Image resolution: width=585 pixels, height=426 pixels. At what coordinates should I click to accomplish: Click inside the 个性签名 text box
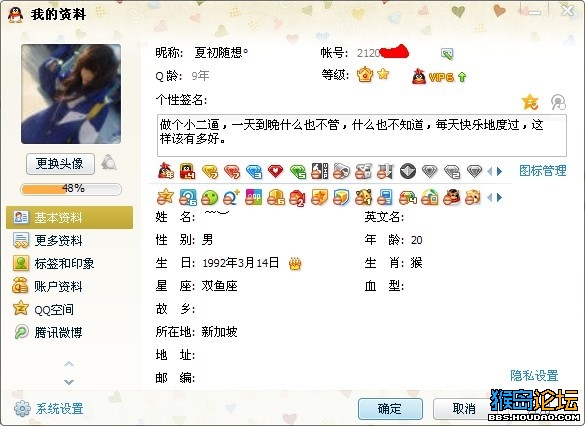[362, 135]
